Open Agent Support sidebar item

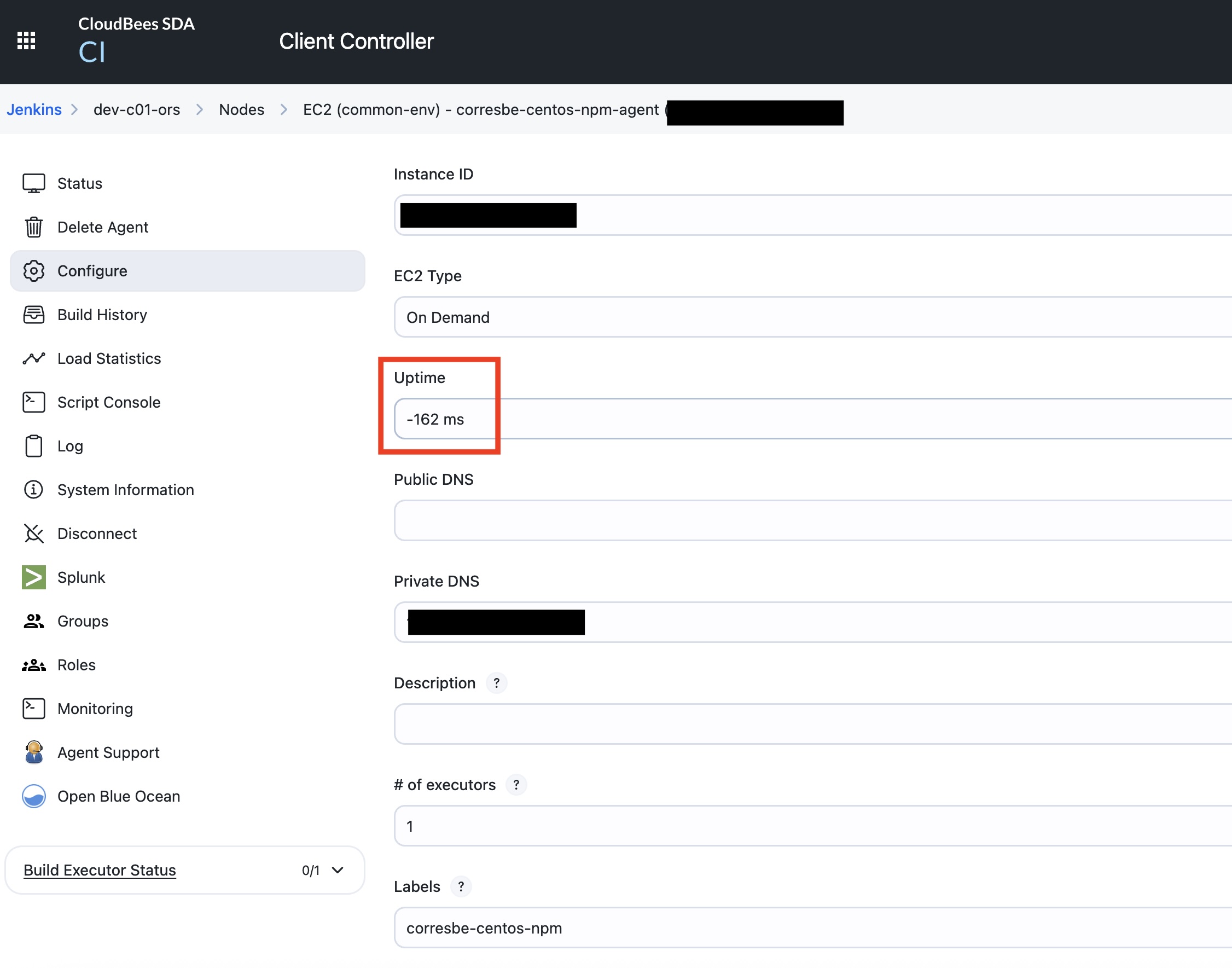click(187, 752)
